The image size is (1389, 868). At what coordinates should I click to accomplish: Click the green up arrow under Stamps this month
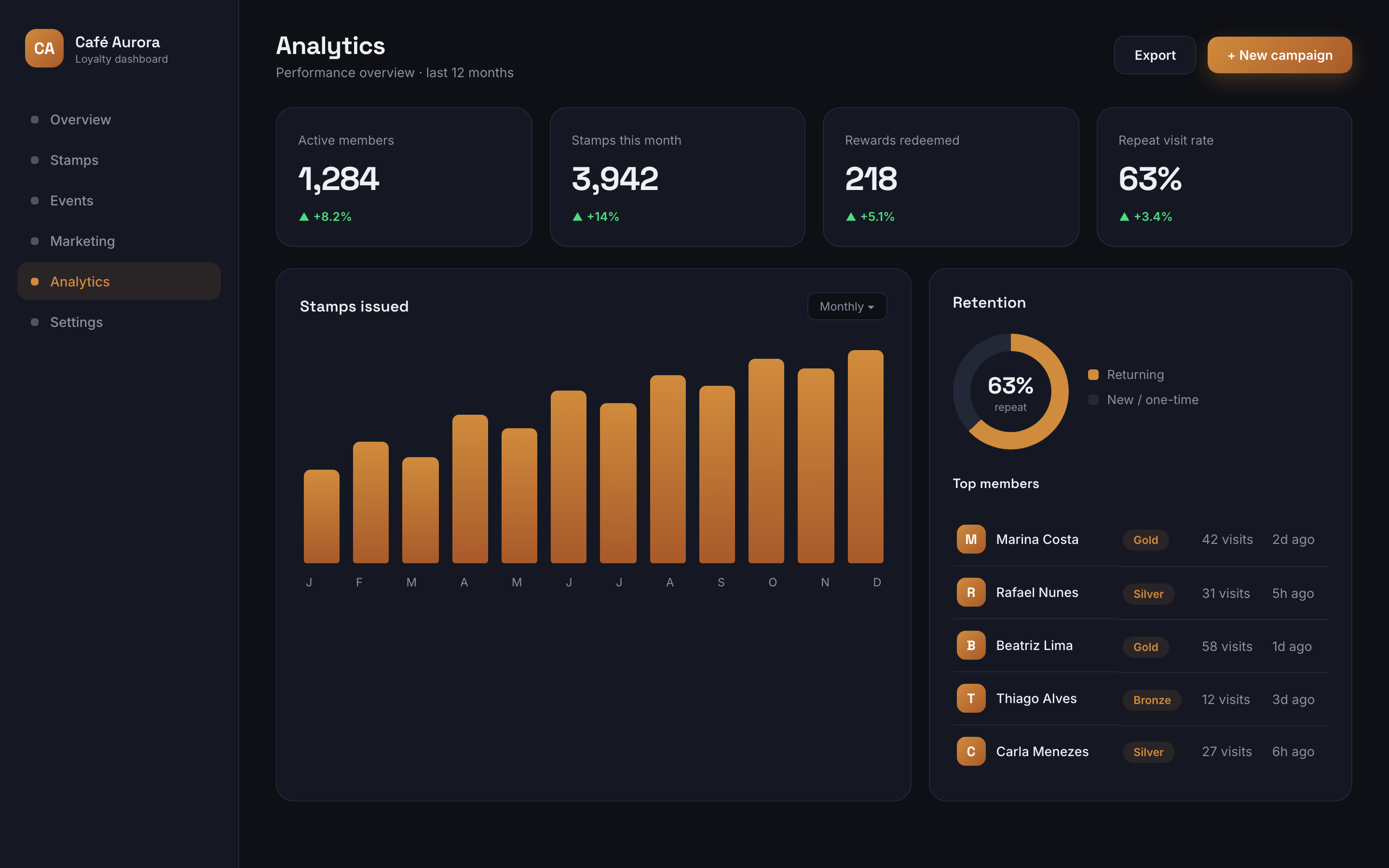(577, 217)
